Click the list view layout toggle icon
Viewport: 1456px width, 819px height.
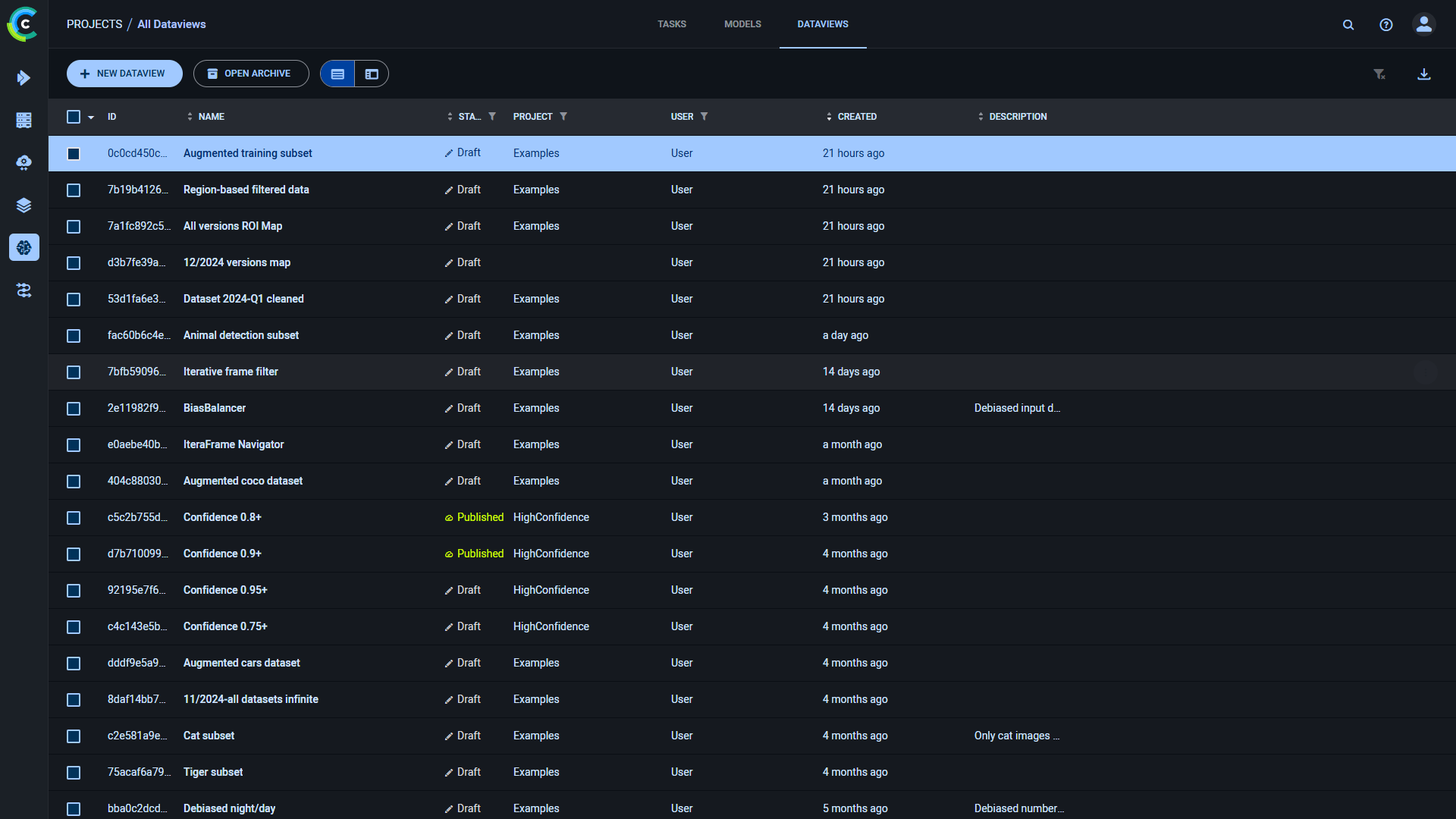coord(338,74)
